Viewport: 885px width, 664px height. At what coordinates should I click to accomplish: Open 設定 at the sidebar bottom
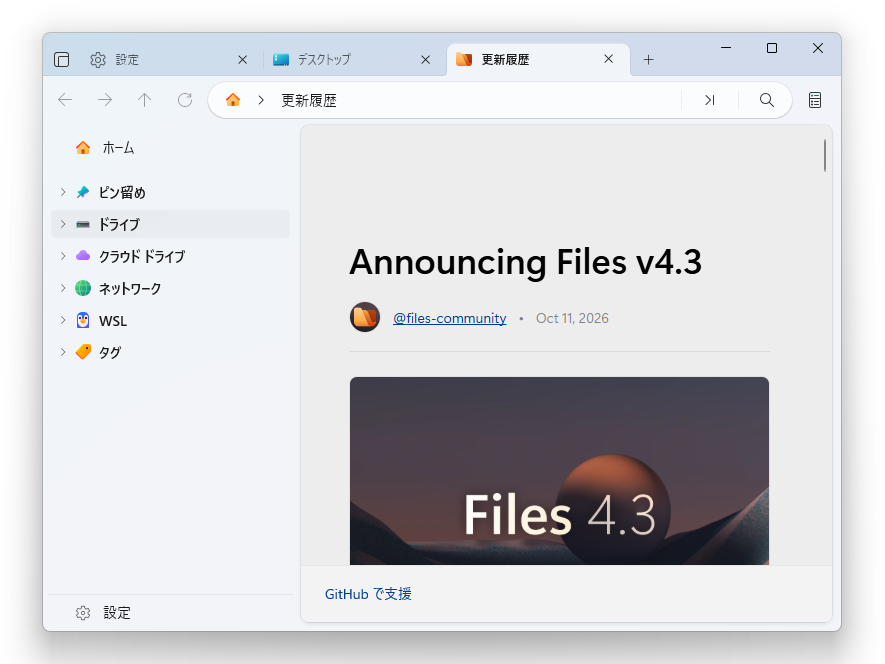point(170,613)
